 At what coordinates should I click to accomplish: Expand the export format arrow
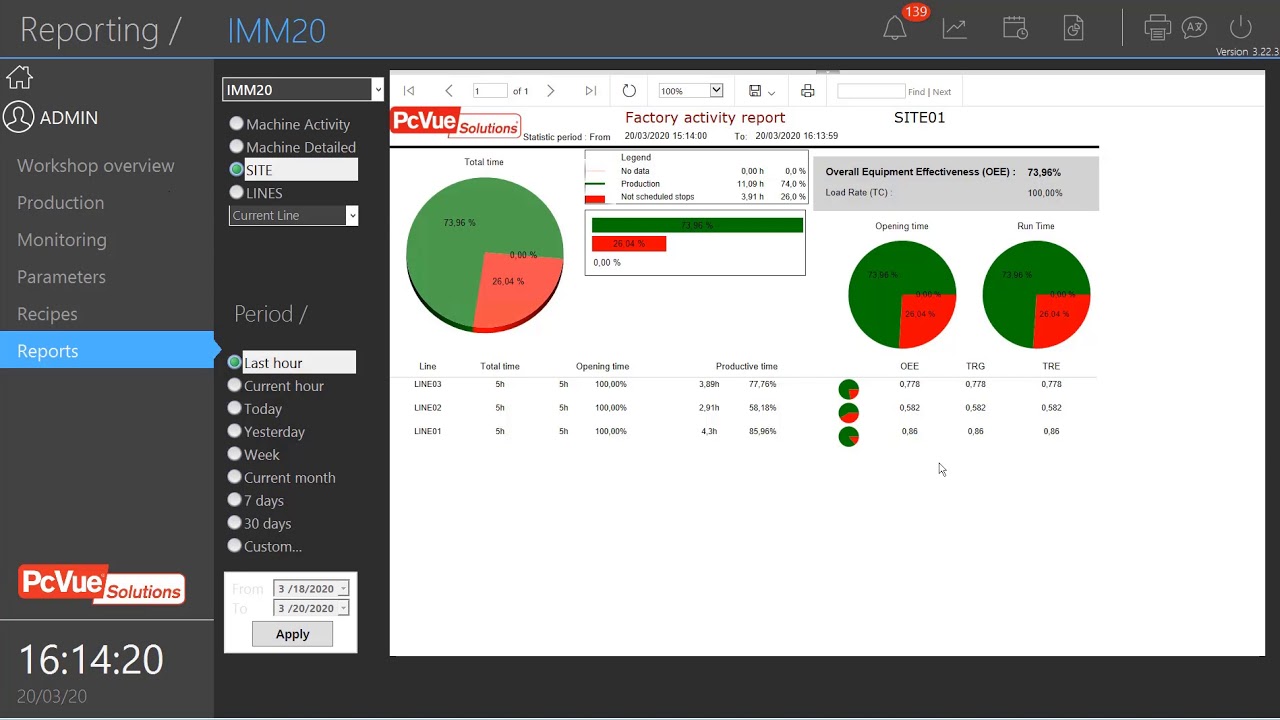click(771, 92)
